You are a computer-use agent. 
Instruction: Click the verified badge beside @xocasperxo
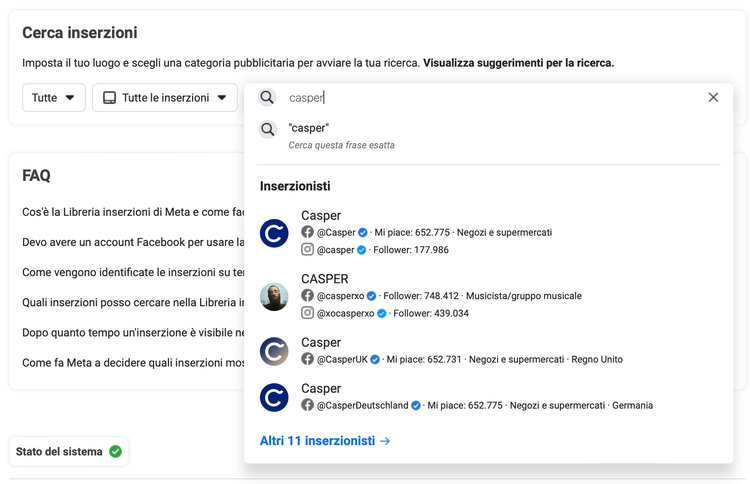tap(382, 313)
